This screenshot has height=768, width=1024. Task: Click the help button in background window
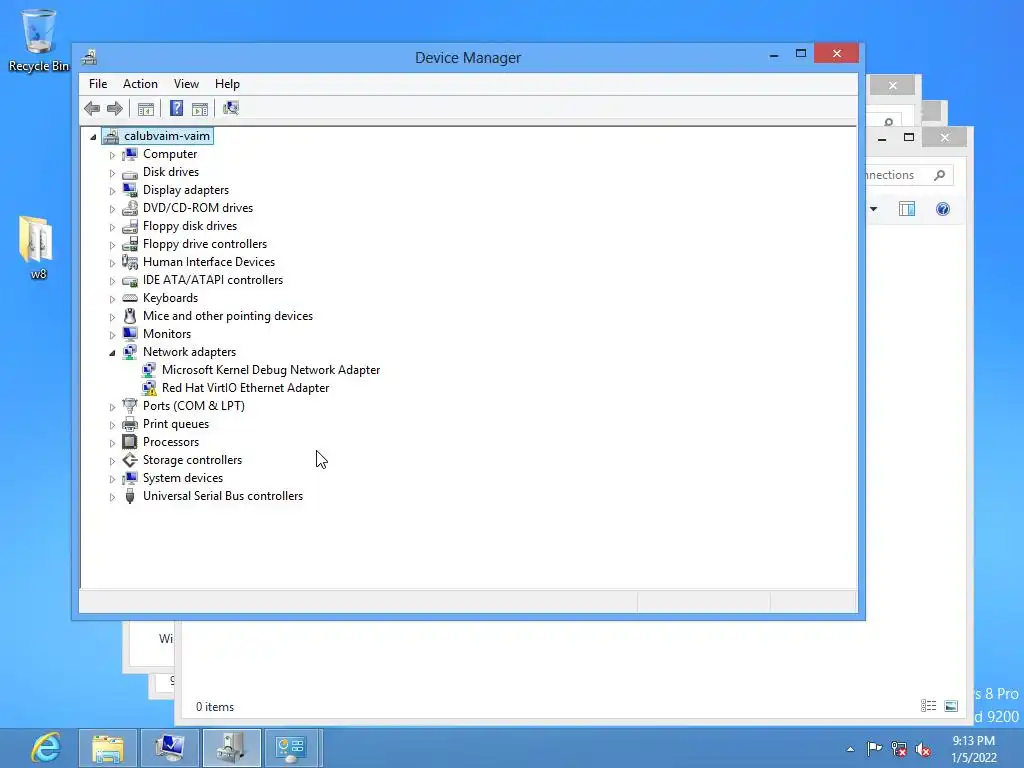[x=942, y=209]
